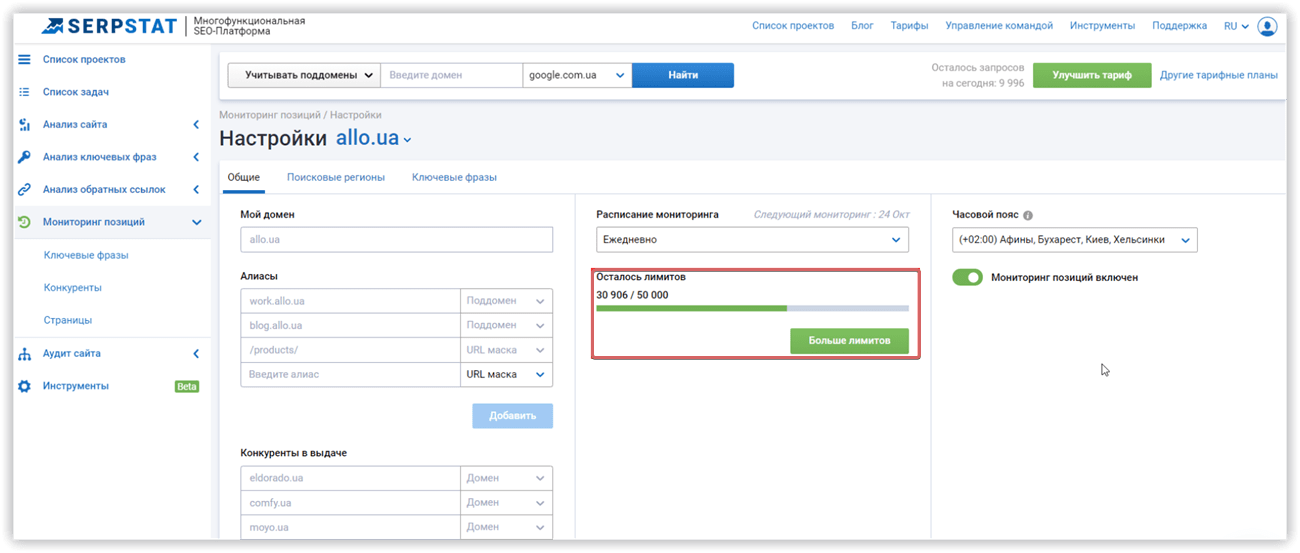The height and width of the screenshot is (553, 1300).
Task: Open the Ежедневно schedule dropdown
Action: point(752,240)
